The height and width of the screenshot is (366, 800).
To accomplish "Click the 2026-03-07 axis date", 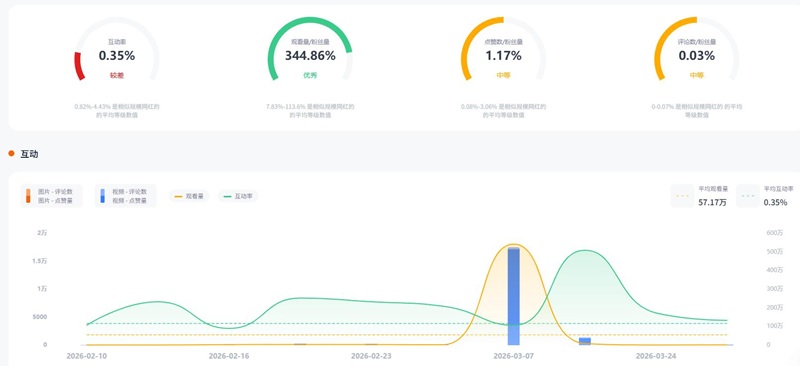I will click(x=514, y=356).
